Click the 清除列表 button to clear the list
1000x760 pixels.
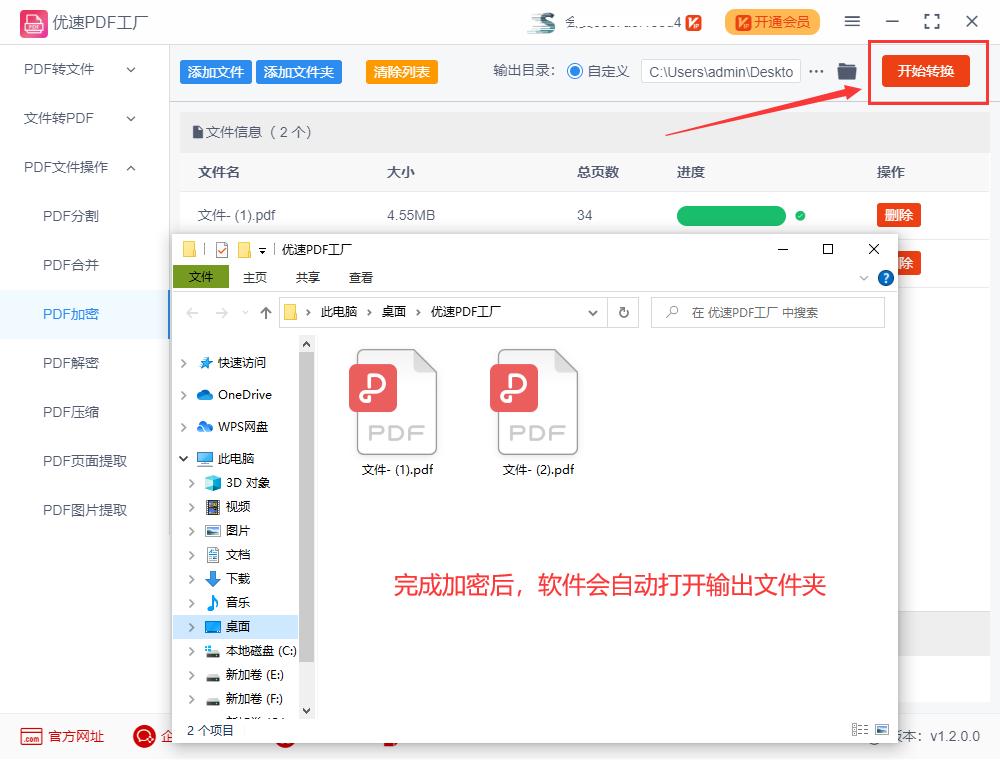tap(401, 72)
